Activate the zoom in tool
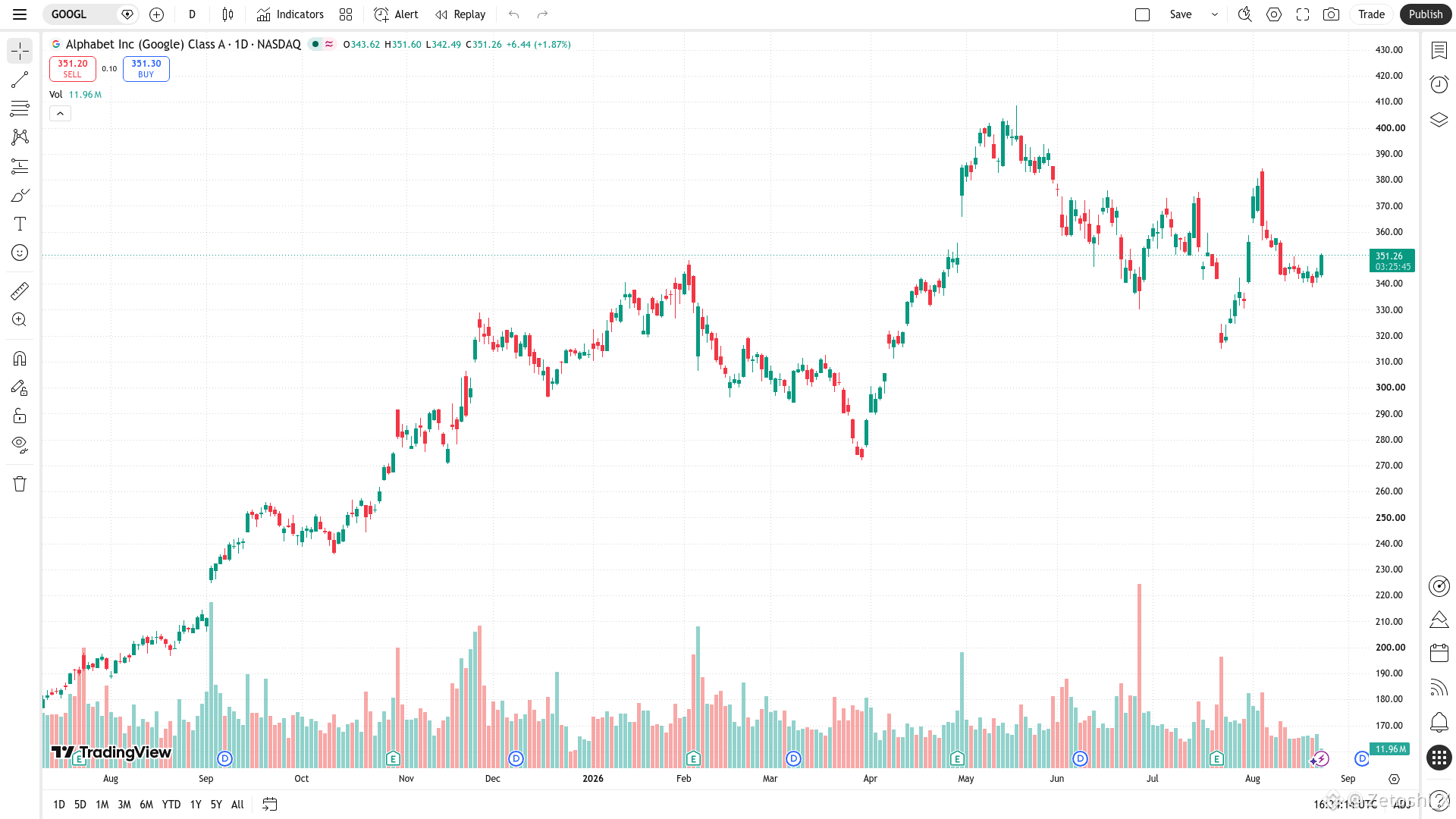Screen dimensions: 1456x819 (20, 319)
